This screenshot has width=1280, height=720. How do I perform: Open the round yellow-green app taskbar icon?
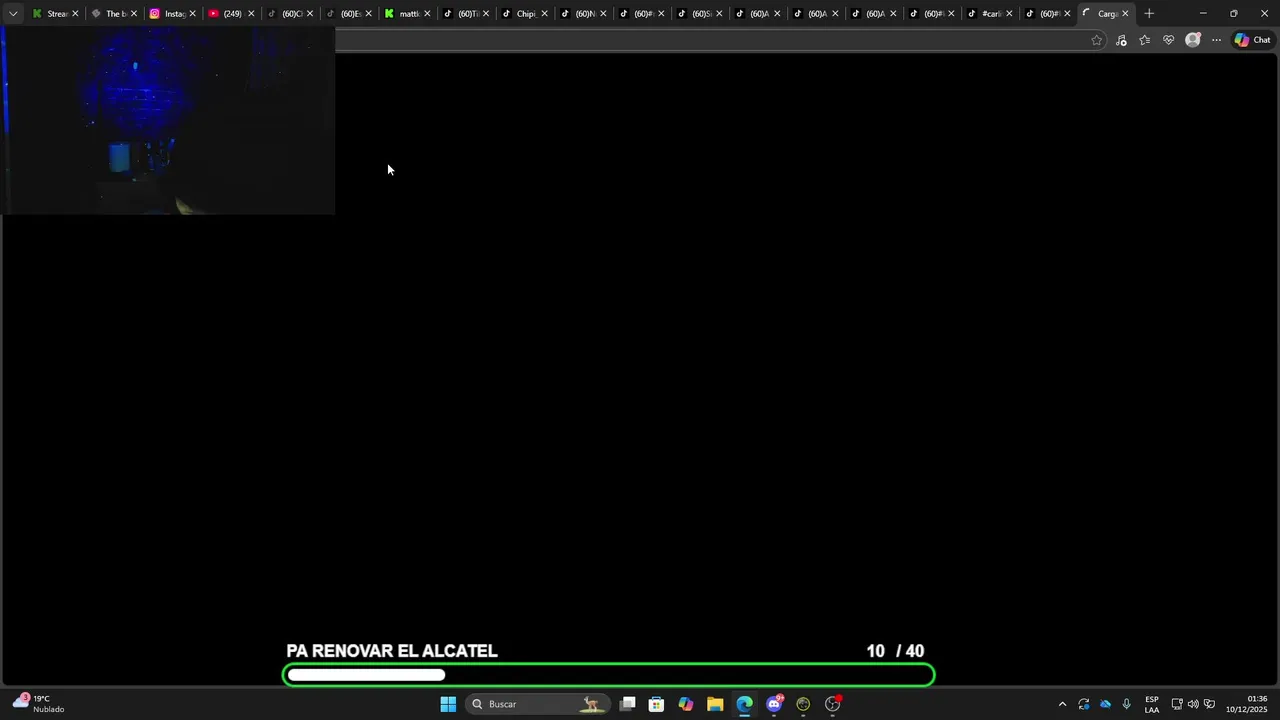[803, 704]
